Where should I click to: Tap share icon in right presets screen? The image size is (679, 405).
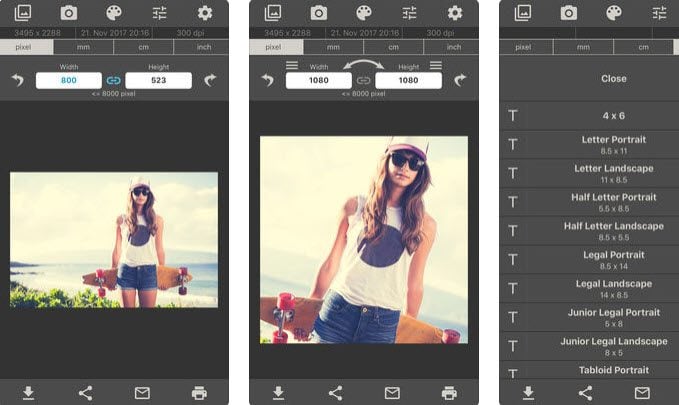(x=585, y=393)
